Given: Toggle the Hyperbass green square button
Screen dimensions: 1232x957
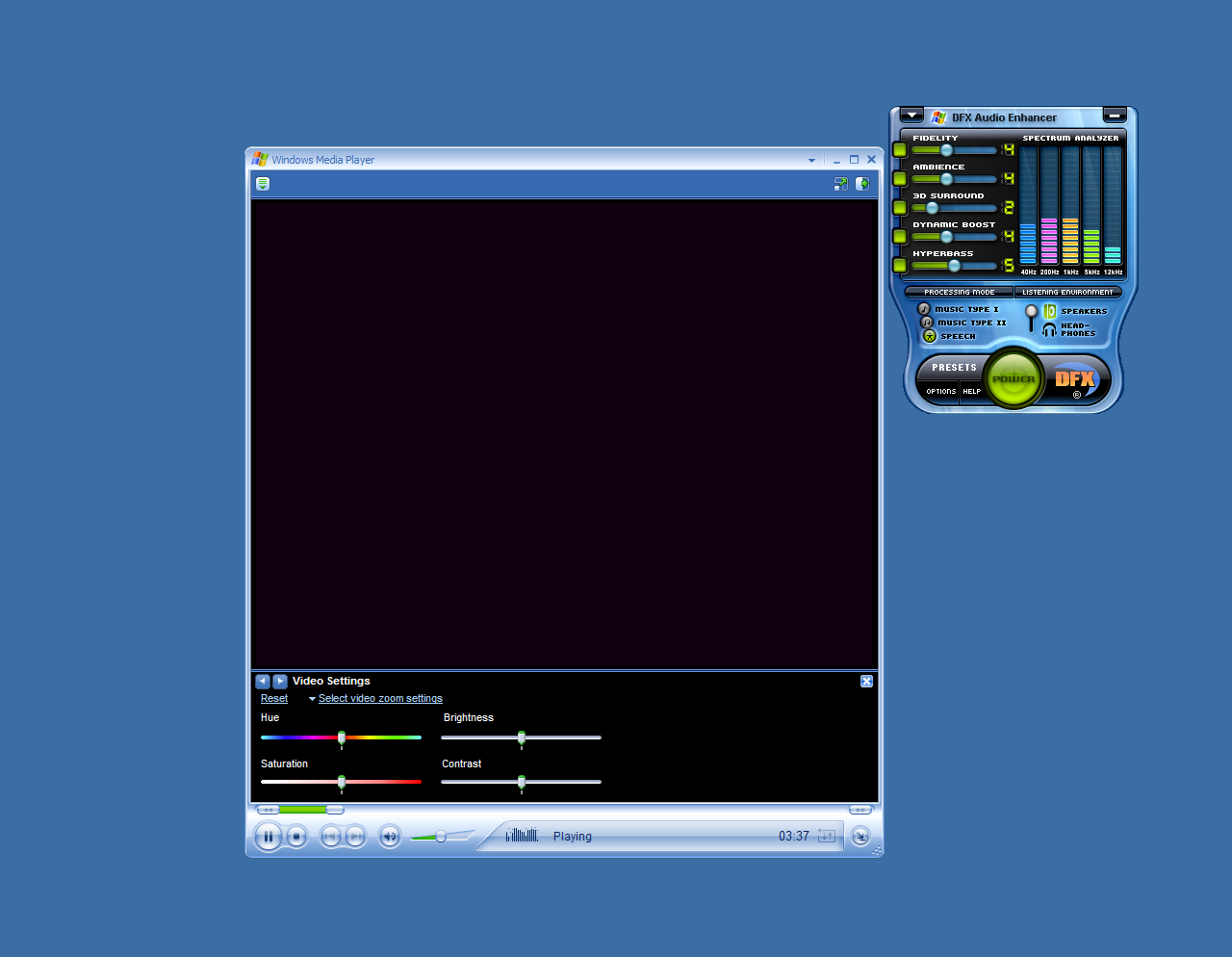Looking at the screenshot, I should coord(900,266).
